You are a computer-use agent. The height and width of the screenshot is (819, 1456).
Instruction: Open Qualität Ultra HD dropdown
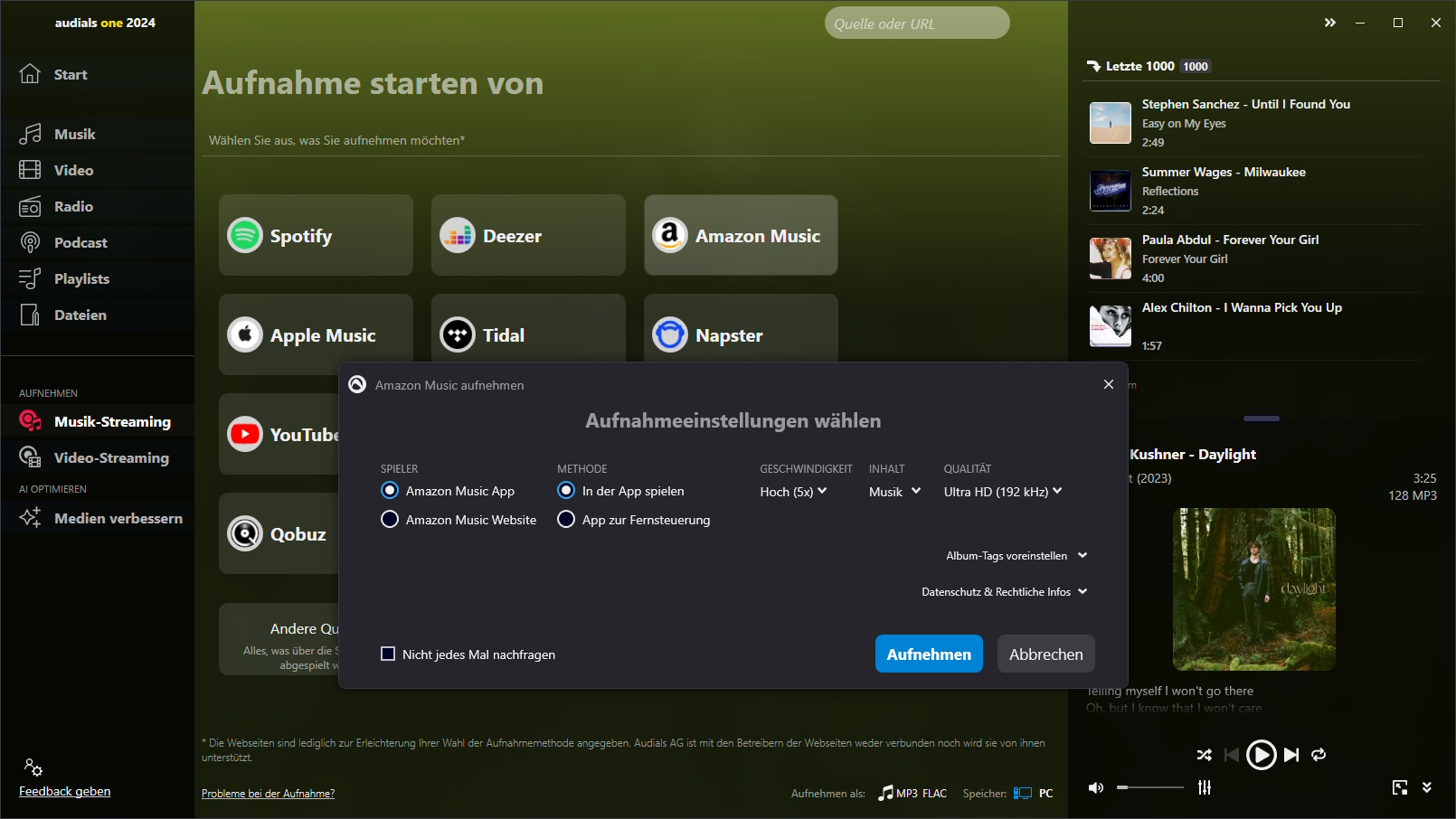(1003, 492)
